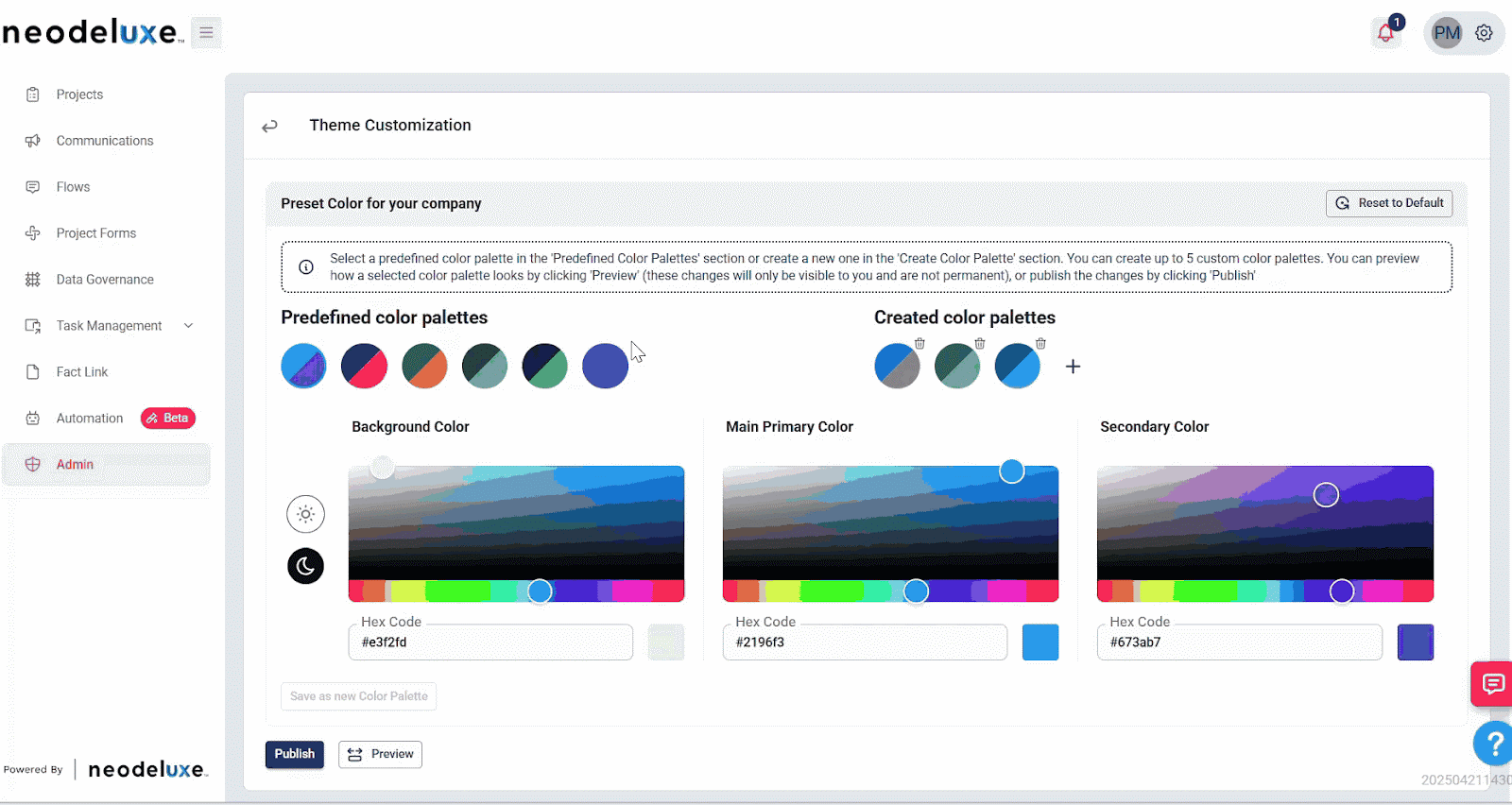The width and height of the screenshot is (1512, 805).
Task: Click the Background Color light preview swatch
Action: tap(666, 642)
